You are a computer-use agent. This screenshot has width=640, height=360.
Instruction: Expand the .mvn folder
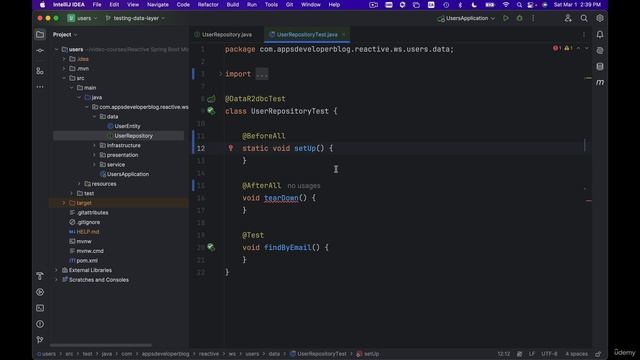[x=64, y=69]
